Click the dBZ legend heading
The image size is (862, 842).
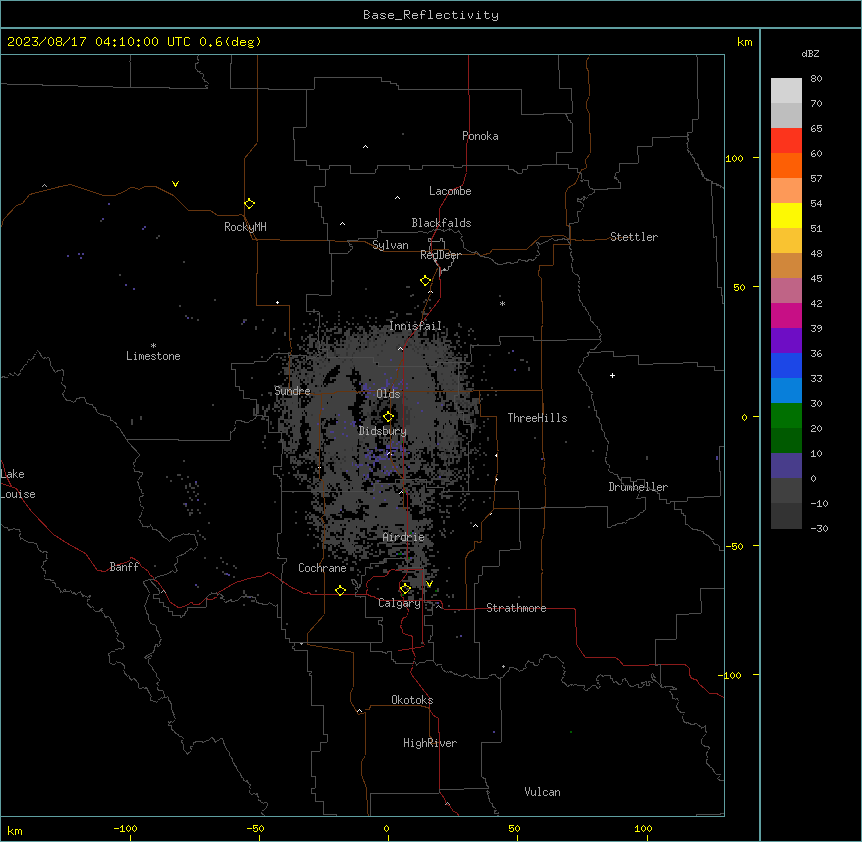[810, 53]
